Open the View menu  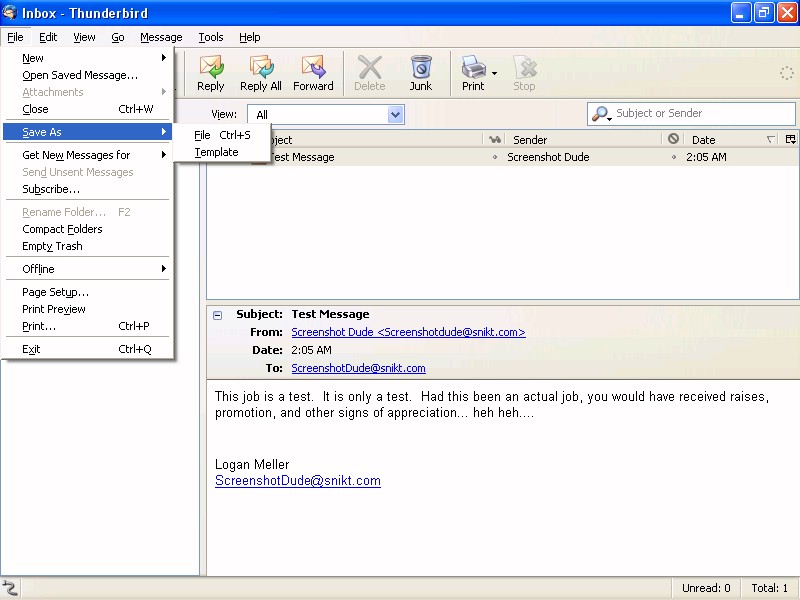point(84,37)
